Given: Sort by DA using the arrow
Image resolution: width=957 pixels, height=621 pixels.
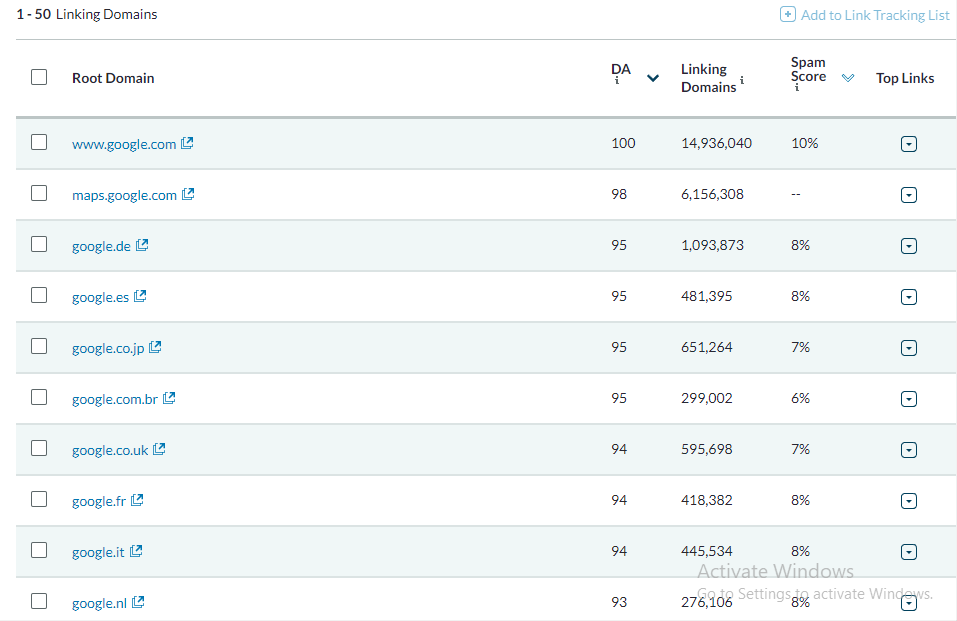Looking at the screenshot, I should (653, 78).
